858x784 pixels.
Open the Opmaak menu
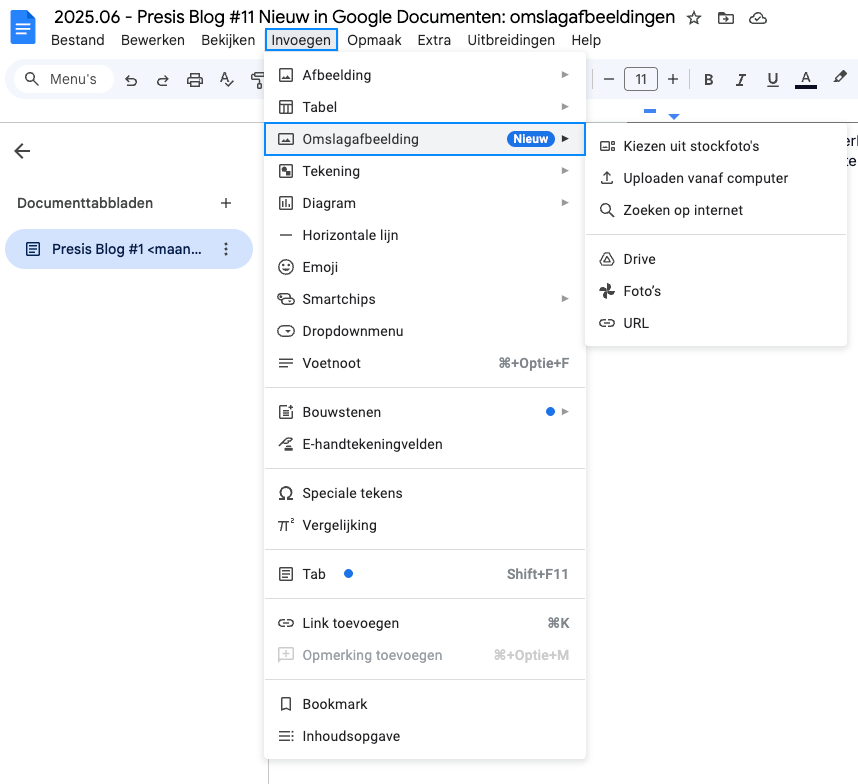tap(374, 40)
